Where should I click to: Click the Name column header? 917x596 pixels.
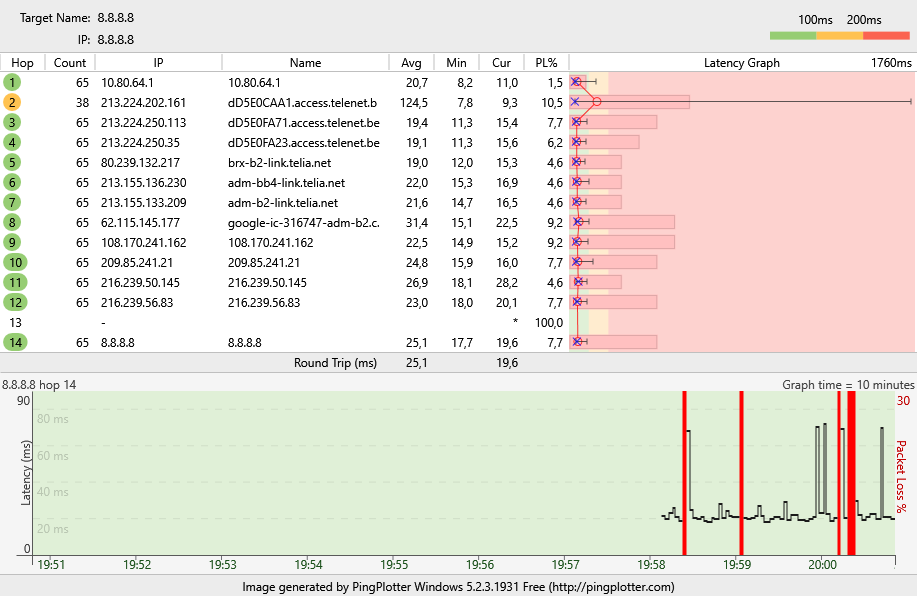click(305, 63)
